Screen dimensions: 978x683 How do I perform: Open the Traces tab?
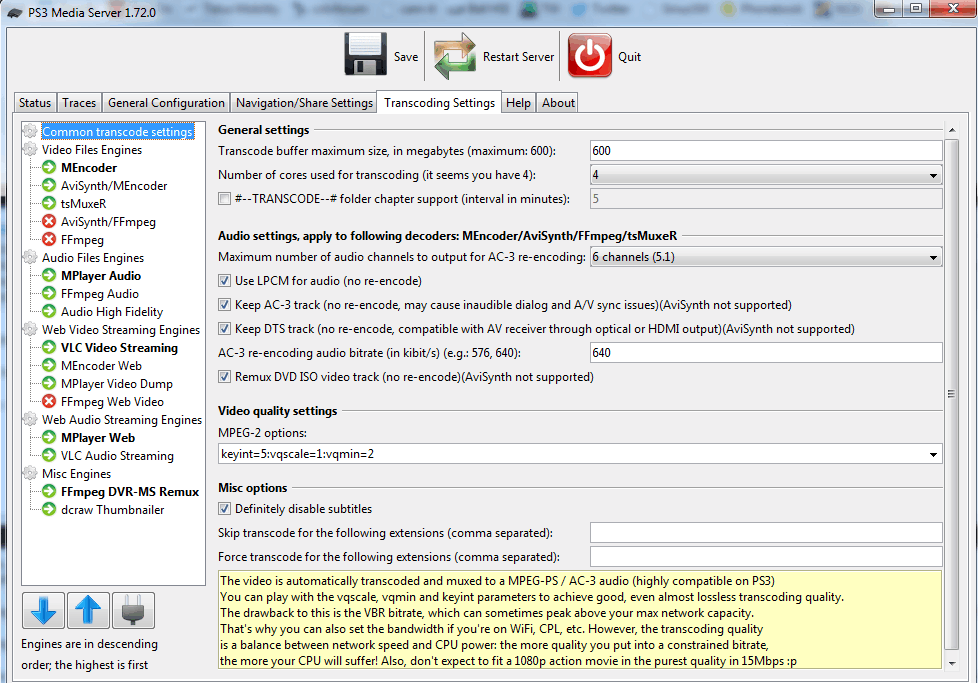click(x=79, y=103)
